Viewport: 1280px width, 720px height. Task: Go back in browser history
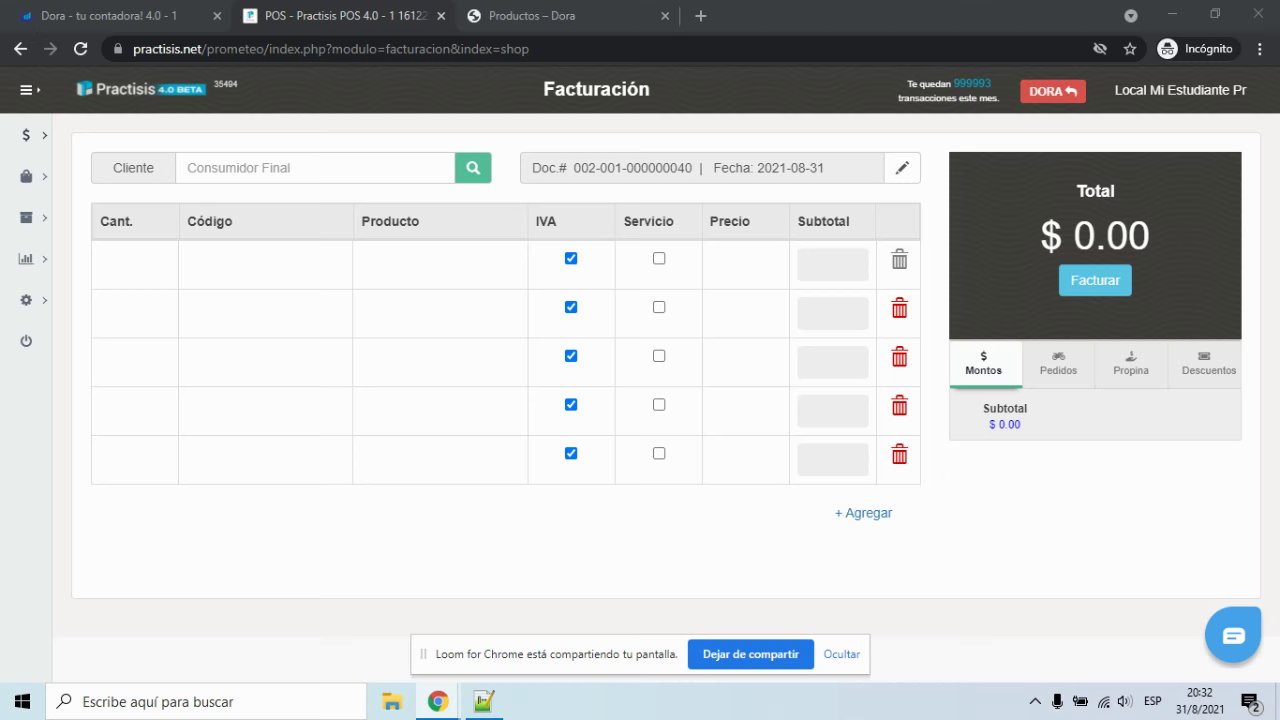tap(20, 48)
